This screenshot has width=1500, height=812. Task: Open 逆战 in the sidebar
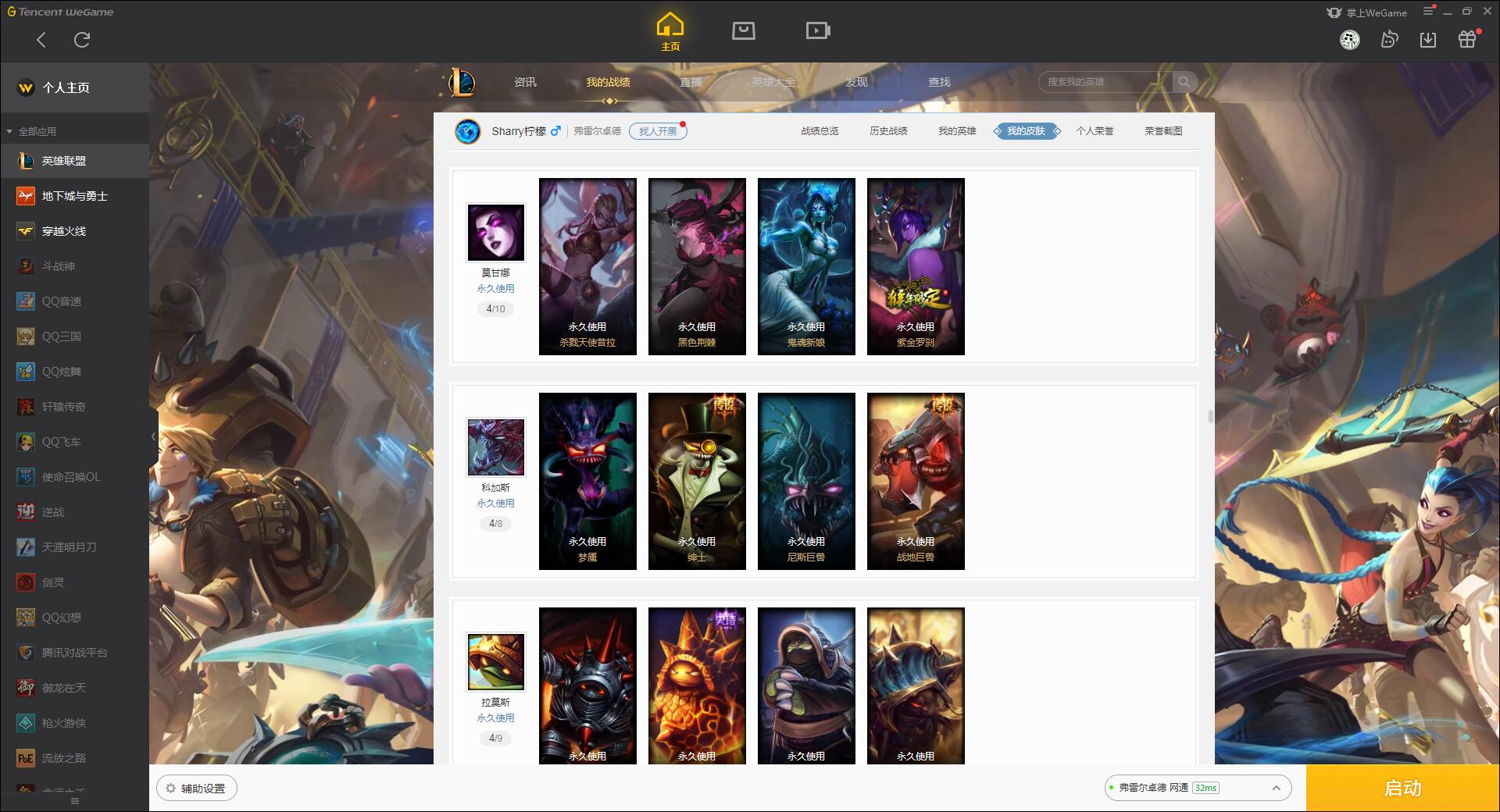[x=74, y=512]
